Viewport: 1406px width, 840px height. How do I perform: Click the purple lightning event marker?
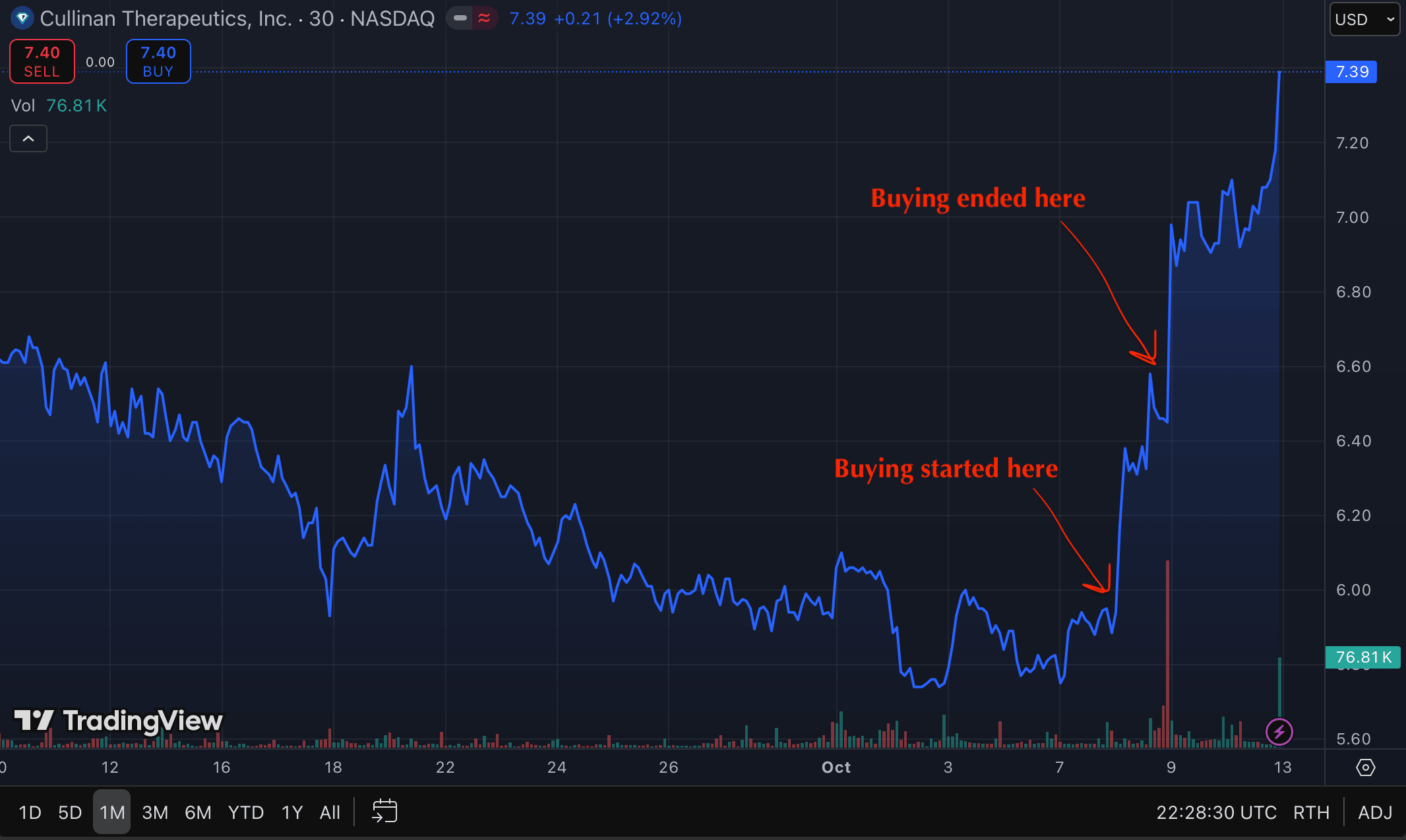(x=1279, y=731)
